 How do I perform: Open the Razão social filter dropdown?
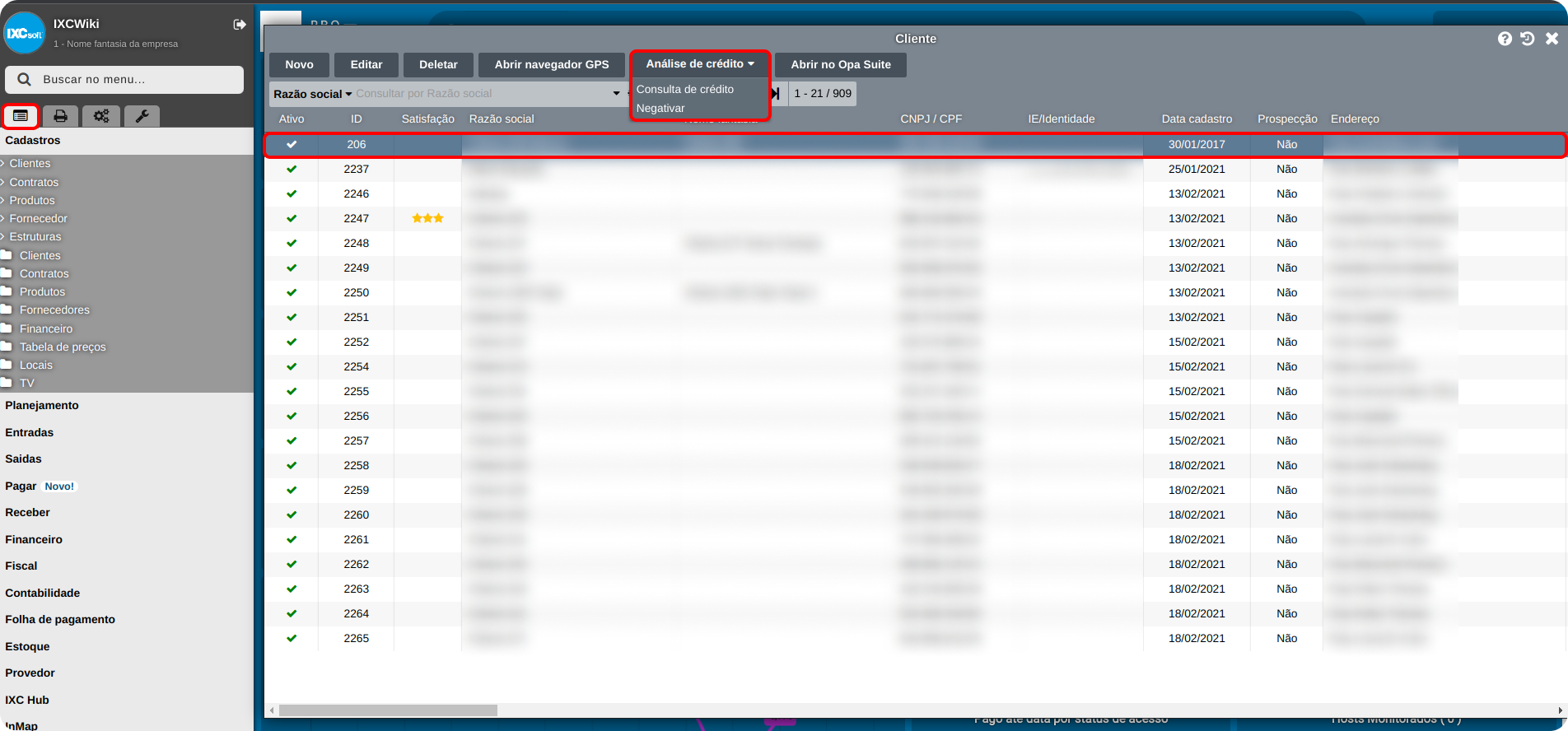312,94
